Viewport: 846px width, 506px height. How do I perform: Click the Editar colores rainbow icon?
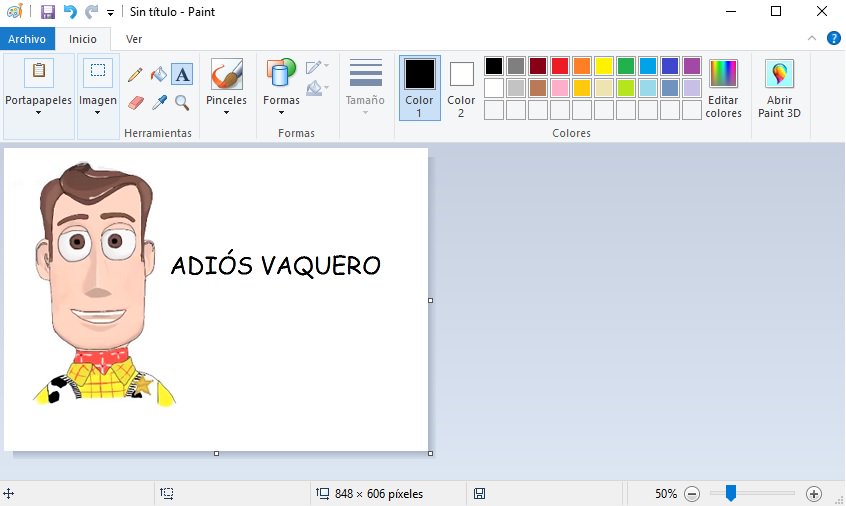723,73
